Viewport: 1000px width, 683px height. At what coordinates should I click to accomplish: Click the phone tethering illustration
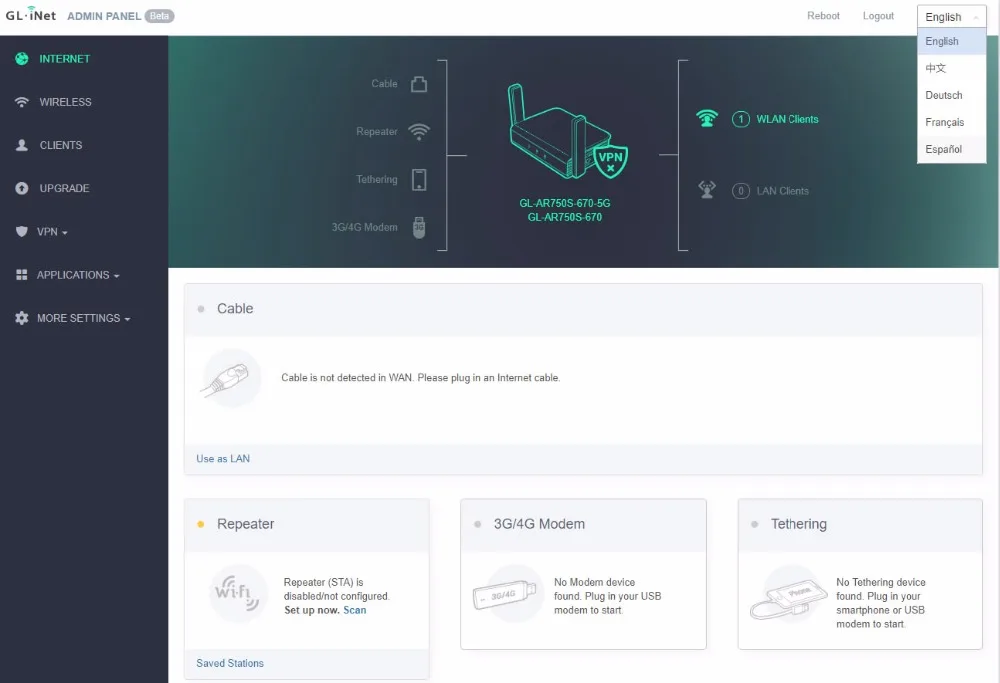coord(788,594)
